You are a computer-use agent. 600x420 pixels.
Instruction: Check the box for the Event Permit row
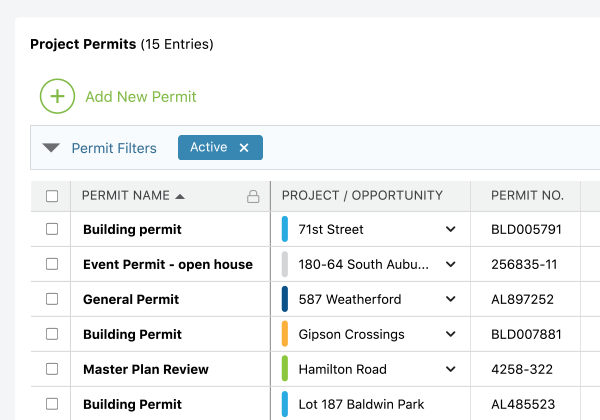[52, 264]
